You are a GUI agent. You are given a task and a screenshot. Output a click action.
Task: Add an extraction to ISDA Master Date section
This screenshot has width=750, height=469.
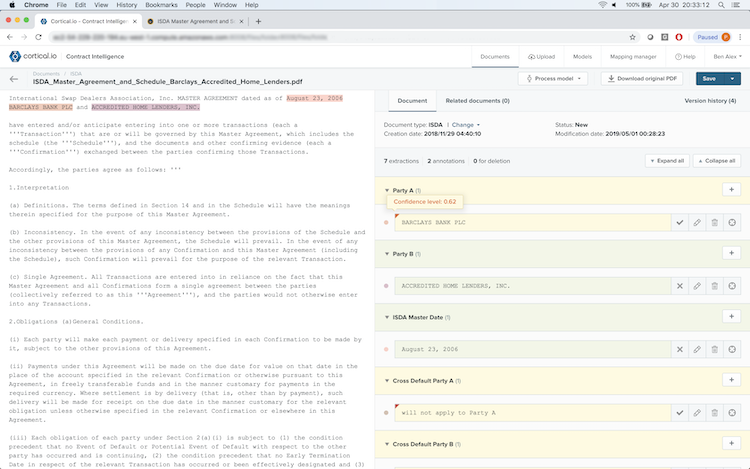(731, 316)
